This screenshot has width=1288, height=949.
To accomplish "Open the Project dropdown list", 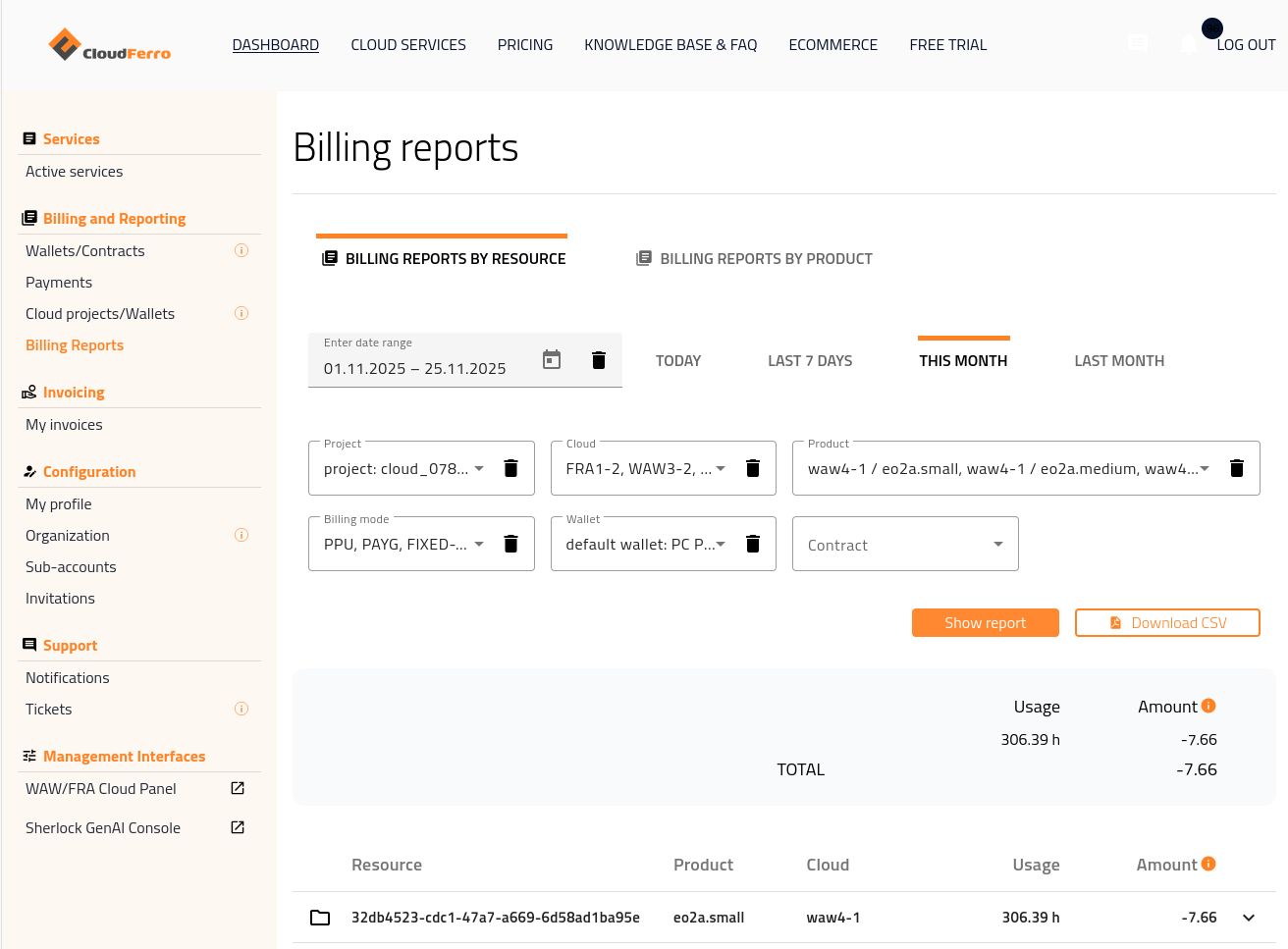I will (x=479, y=468).
